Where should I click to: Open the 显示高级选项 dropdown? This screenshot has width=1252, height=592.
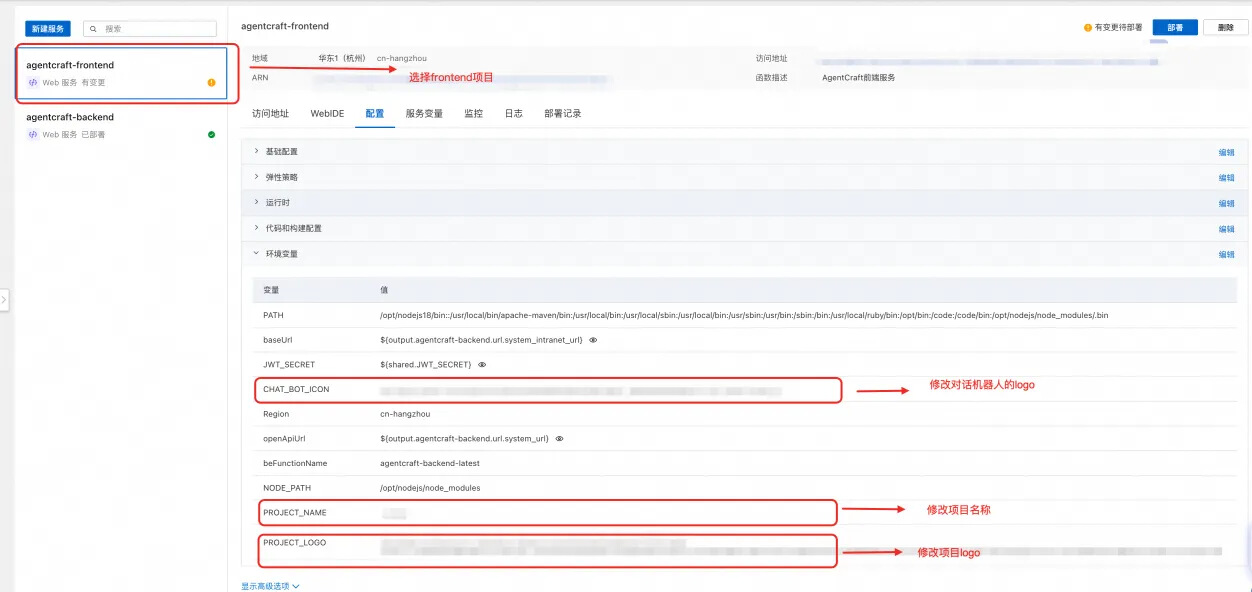270,586
